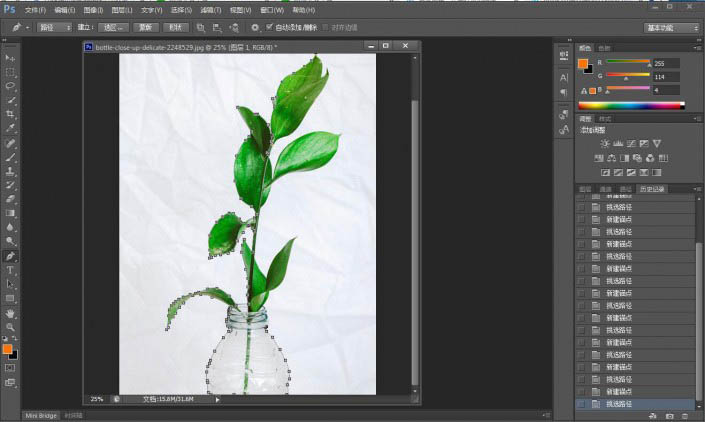Toggle the 自动添加/删除 checkbox
This screenshot has width=705, height=422.
(x=269, y=28)
